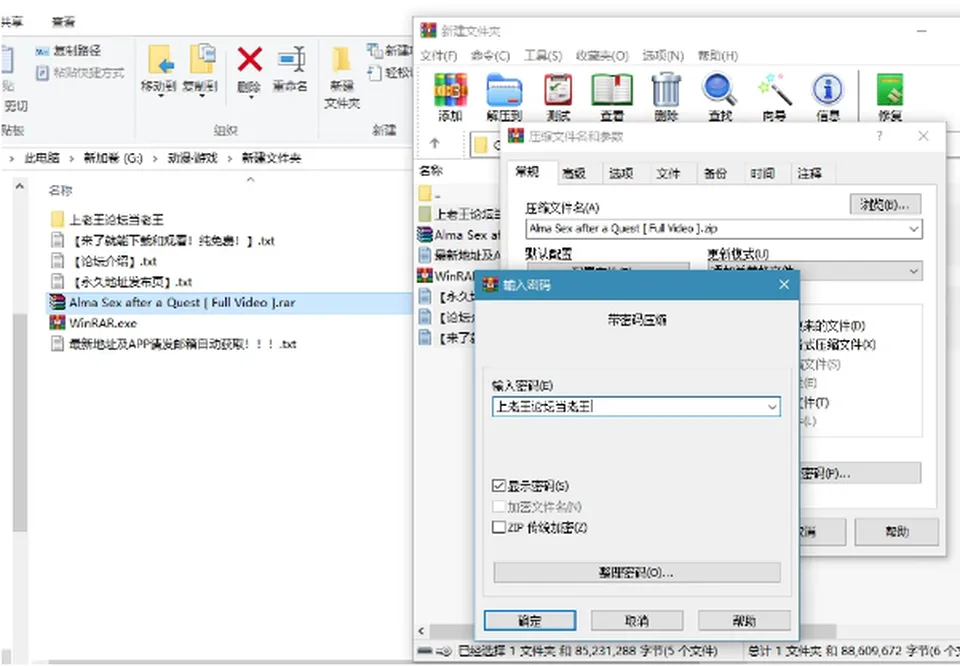Switch to the Comment (注释) tab
Screen dimensions: 960x666
tap(809, 174)
